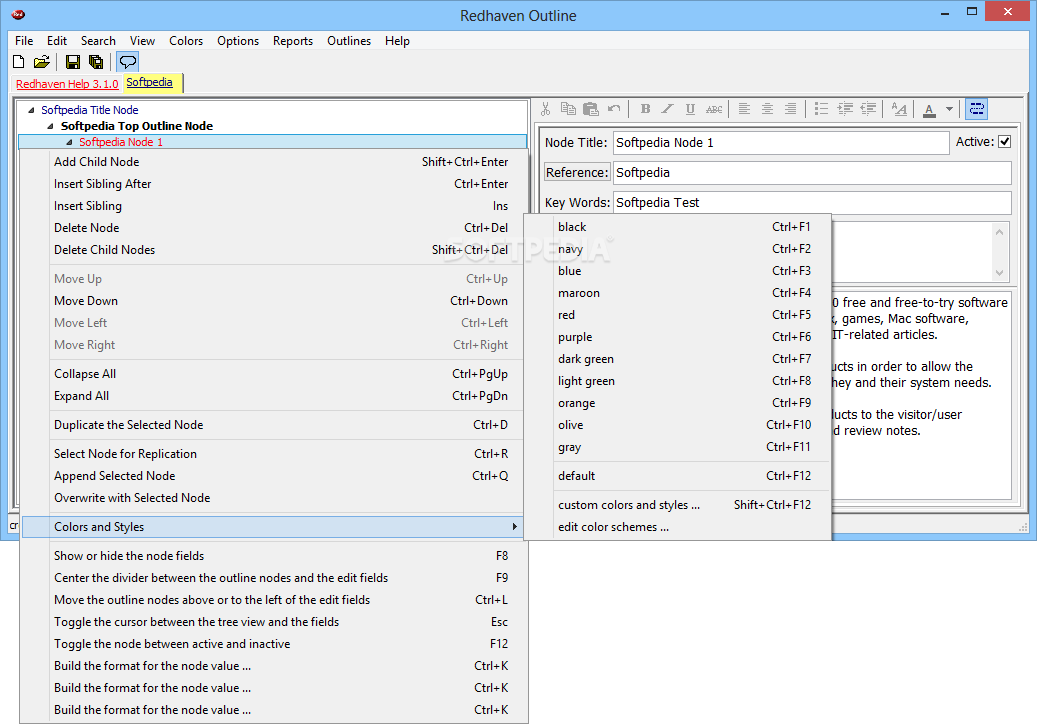Click the Open folder toolbar icon
The image size is (1037, 724).
[42, 62]
